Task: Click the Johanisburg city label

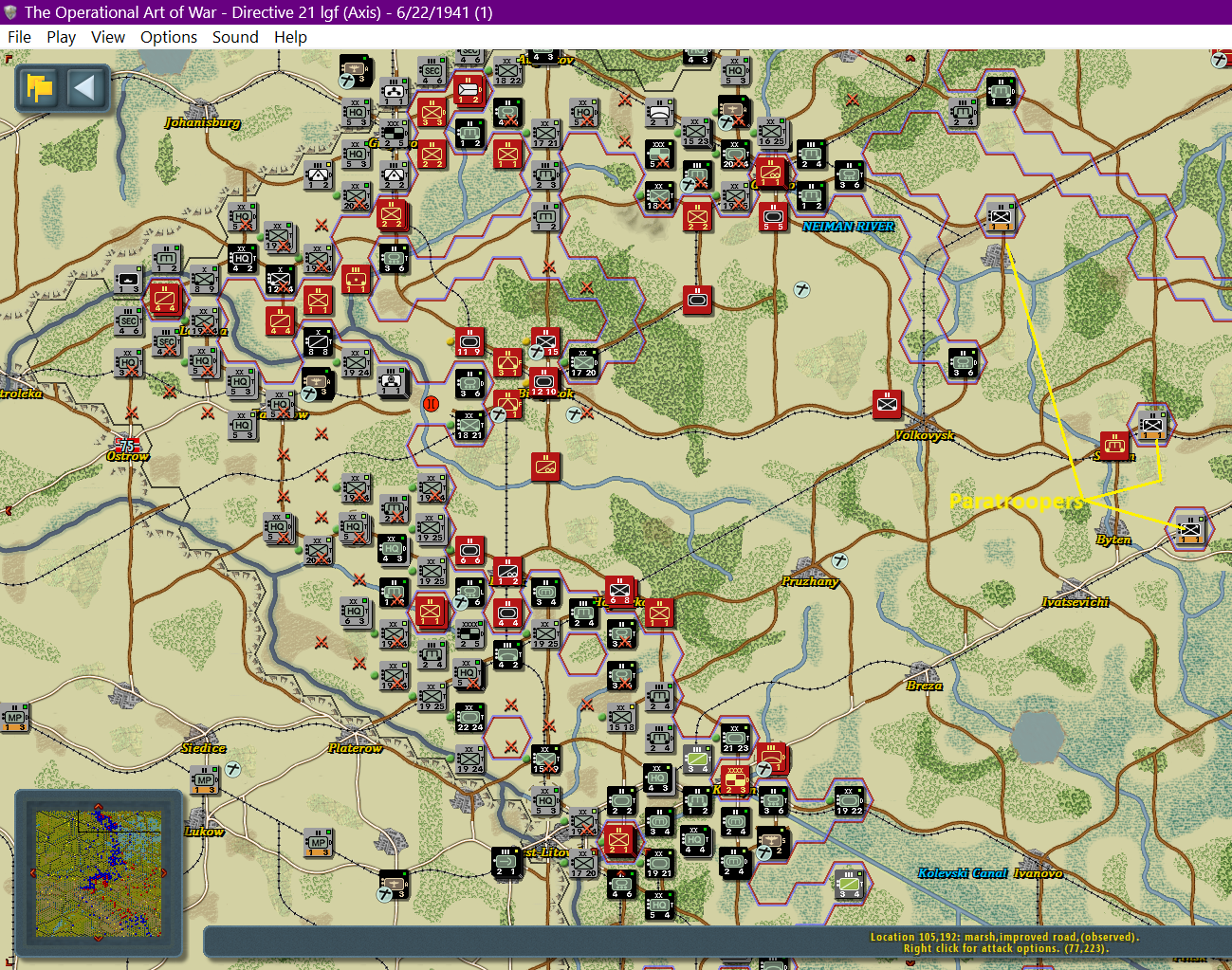Action: (x=203, y=122)
